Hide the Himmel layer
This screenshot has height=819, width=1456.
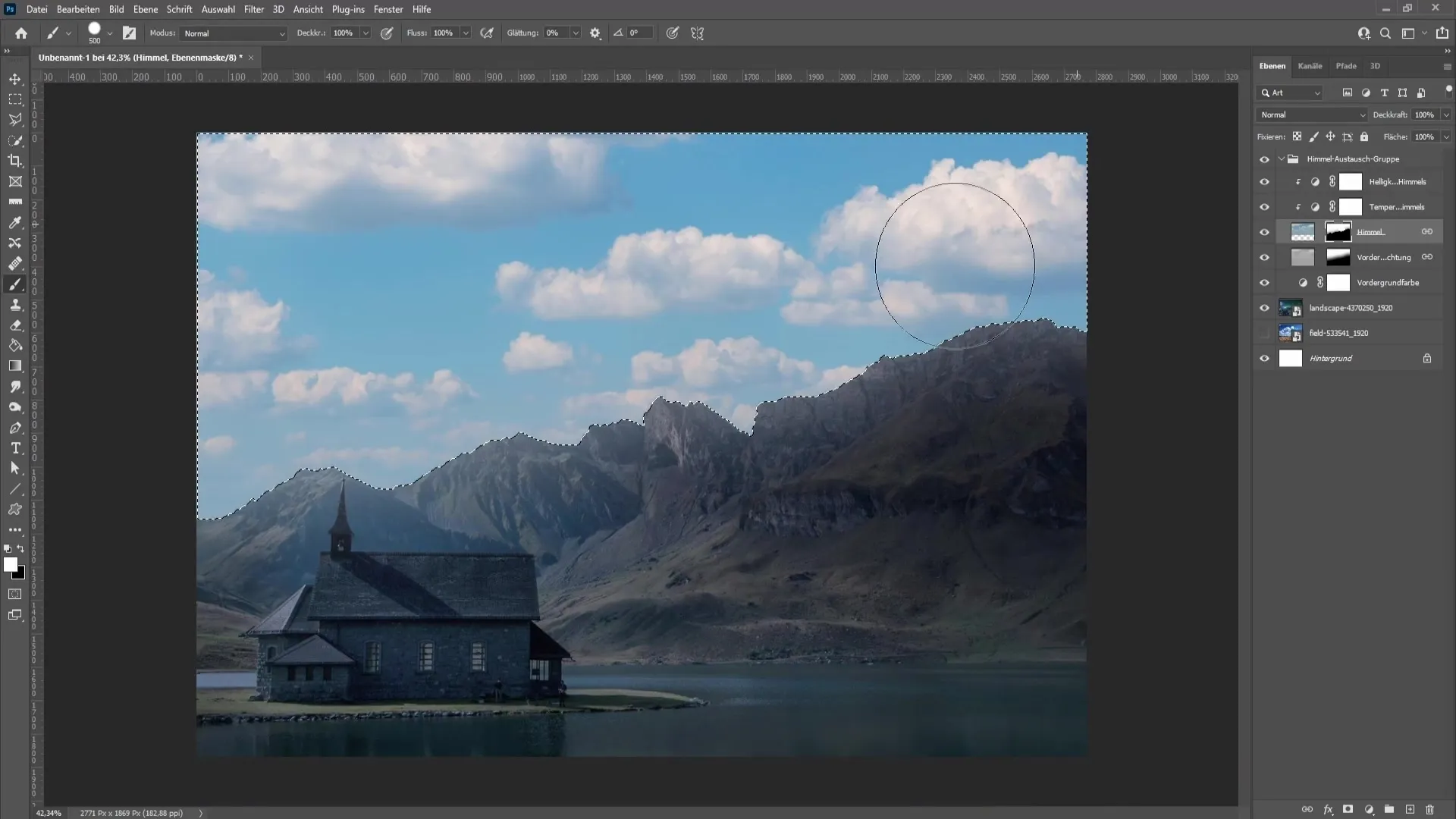[1264, 232]
